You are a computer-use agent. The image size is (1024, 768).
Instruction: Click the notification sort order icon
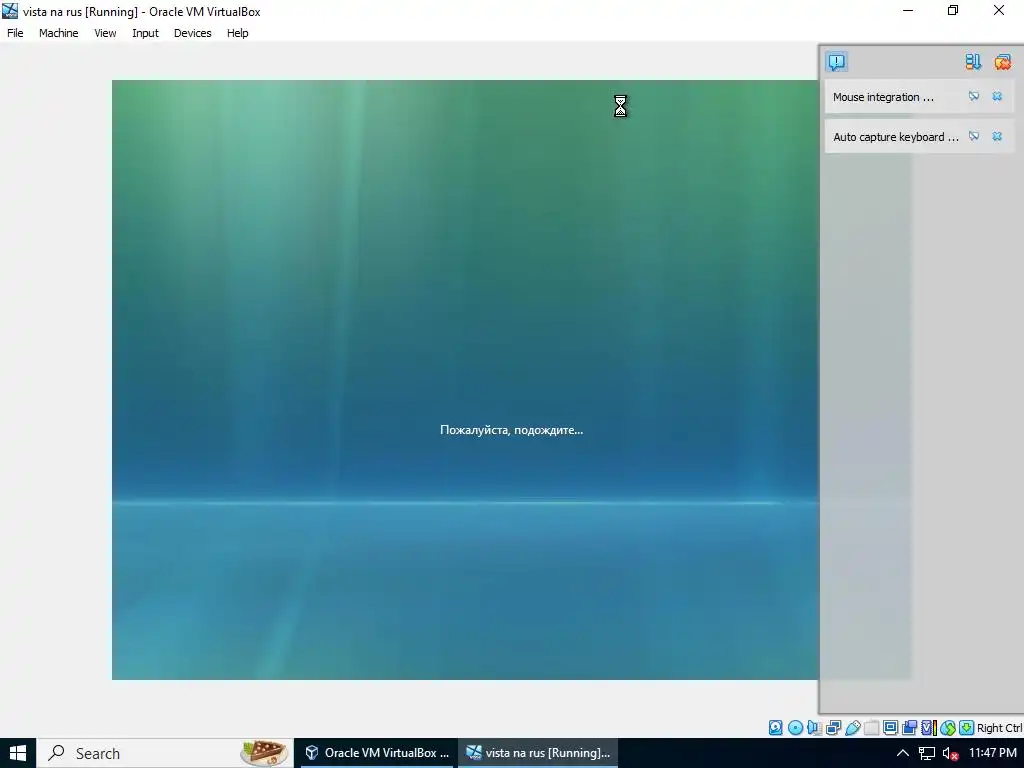(973, 62)
